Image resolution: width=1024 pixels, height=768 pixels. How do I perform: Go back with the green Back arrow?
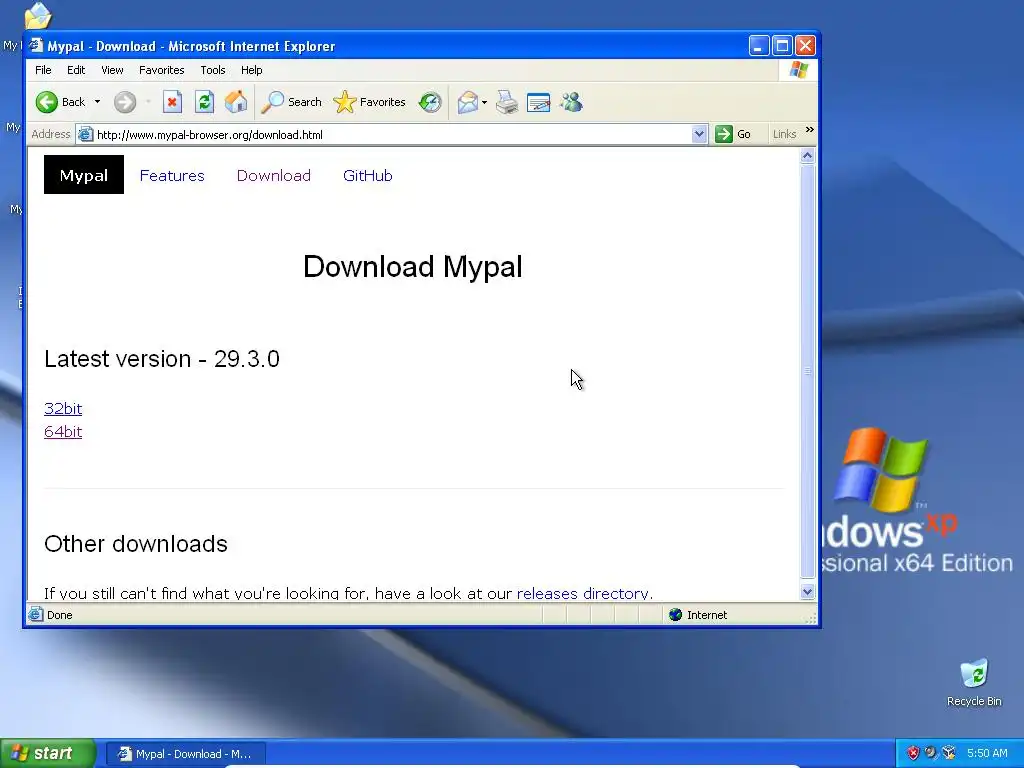61,102
